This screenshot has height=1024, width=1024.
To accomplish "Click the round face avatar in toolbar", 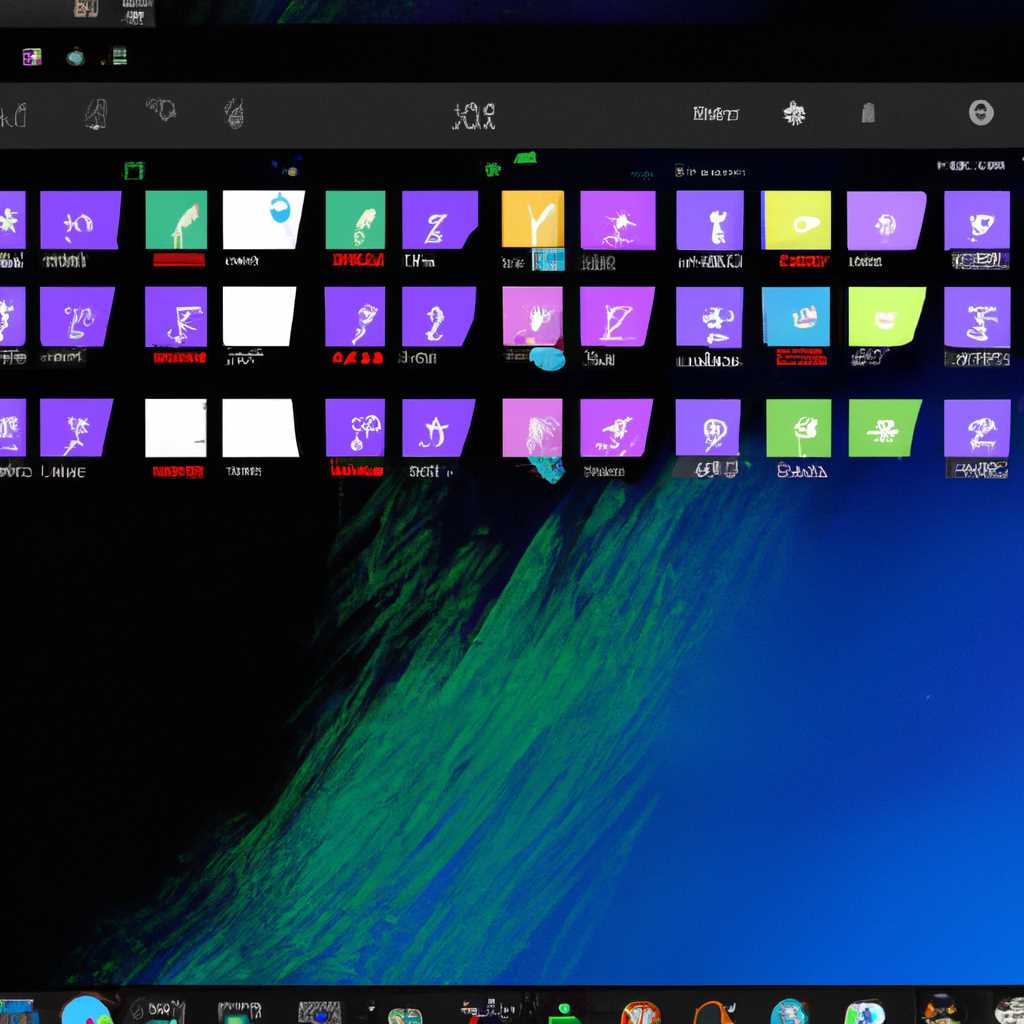I will [x=981, y=113].
